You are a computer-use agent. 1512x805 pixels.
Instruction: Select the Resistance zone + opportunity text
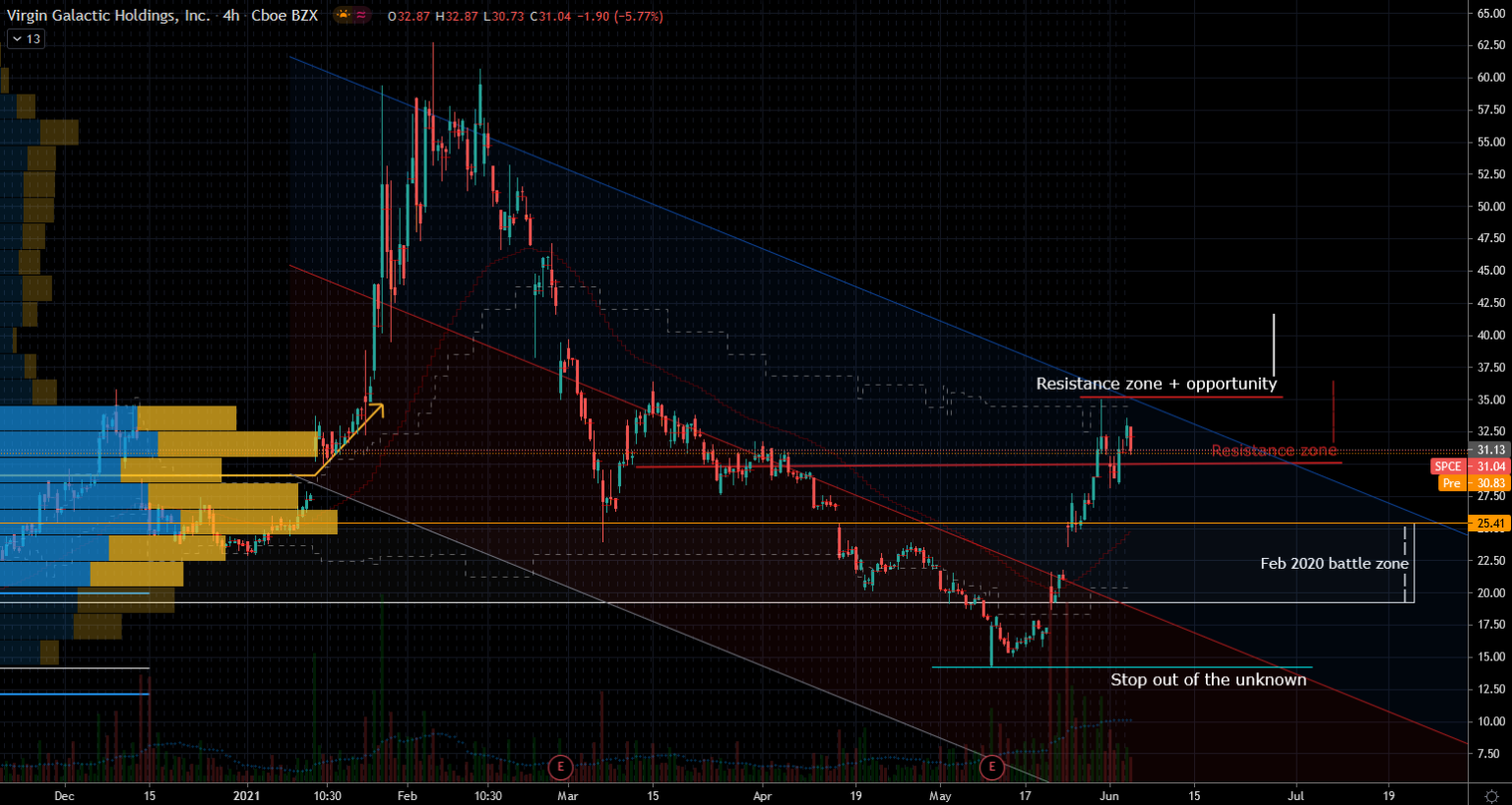(x=1157, y=384)
